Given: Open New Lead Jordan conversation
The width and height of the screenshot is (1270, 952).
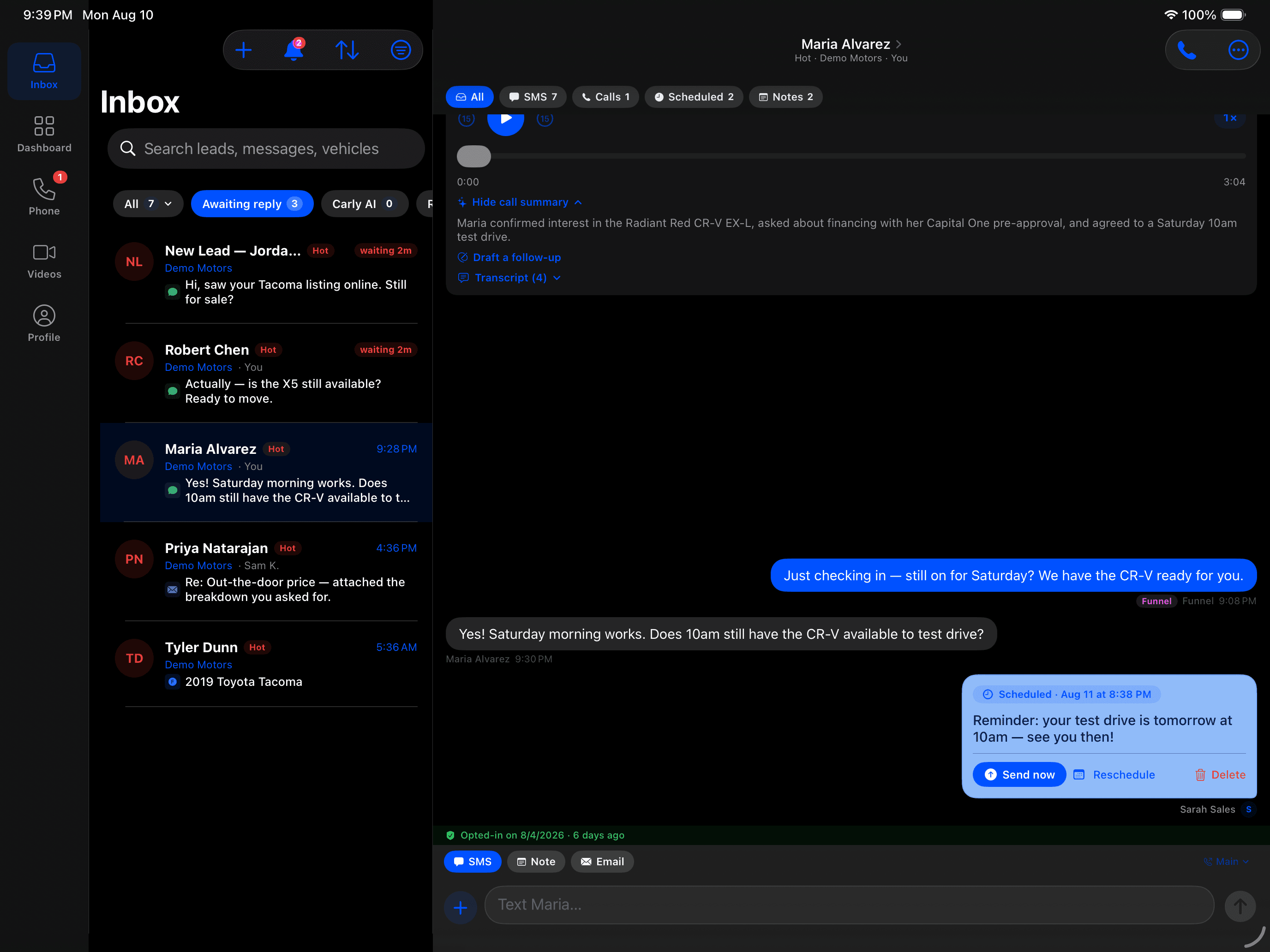Looking at the screenshot, I should pyautogui.click(x=266, y=274).
